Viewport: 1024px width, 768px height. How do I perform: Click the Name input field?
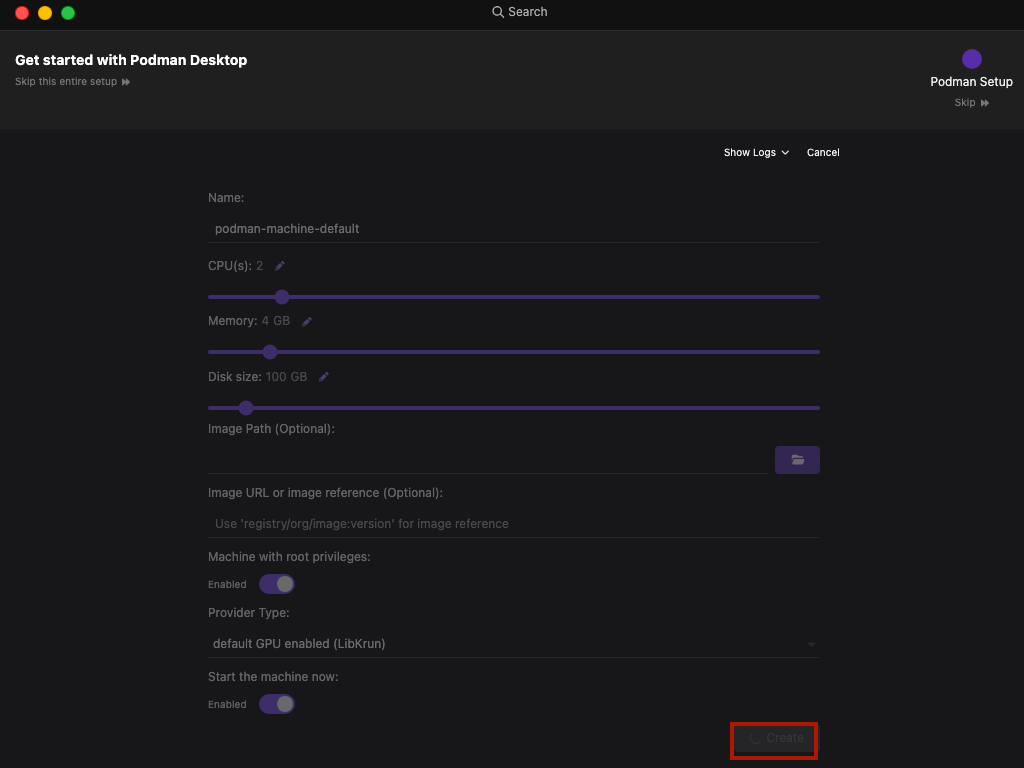[x=513, y=229]
